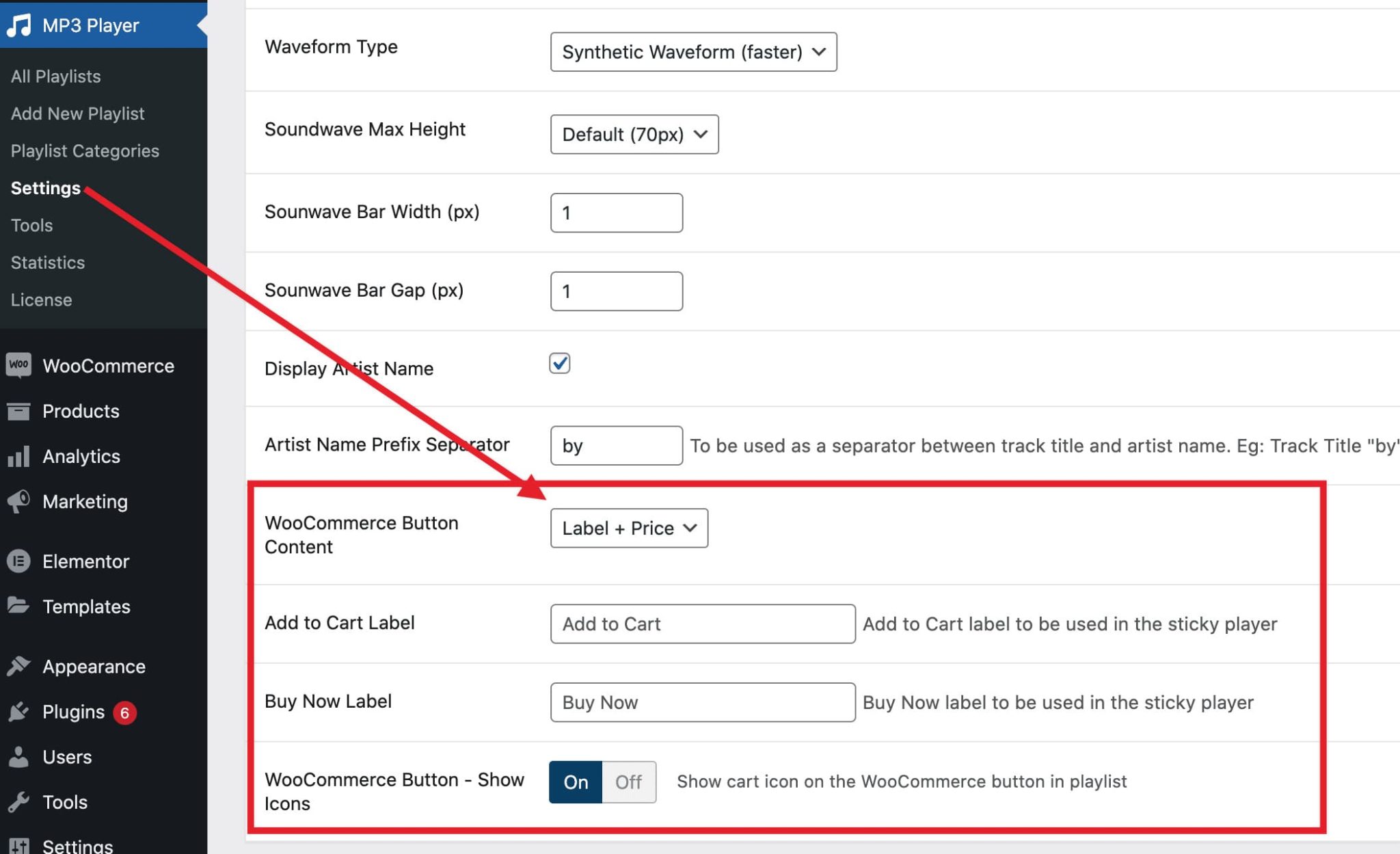This screenshot has height=854, width=1400.
Task: Click the Display Artist Name label
Action: [x=349, y=369]
